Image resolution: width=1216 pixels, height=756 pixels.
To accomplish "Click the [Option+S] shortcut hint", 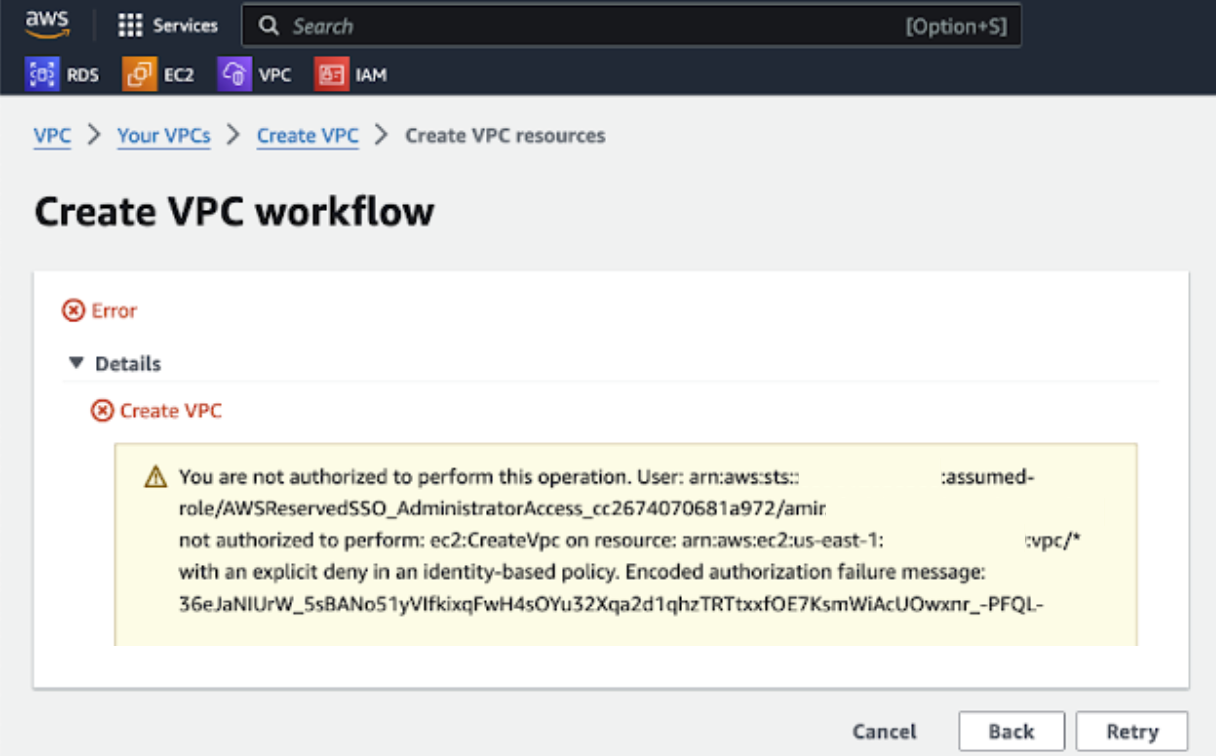I will click(956, 27).
